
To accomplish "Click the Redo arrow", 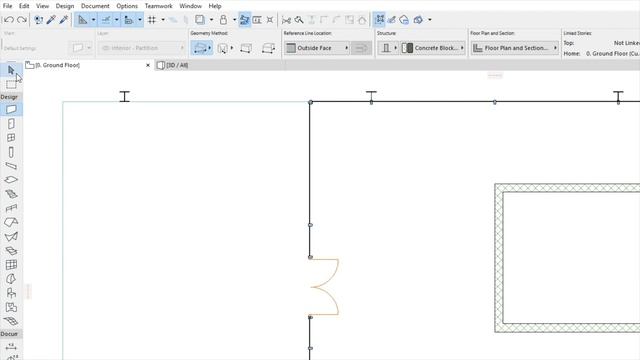I will point(22,20).
